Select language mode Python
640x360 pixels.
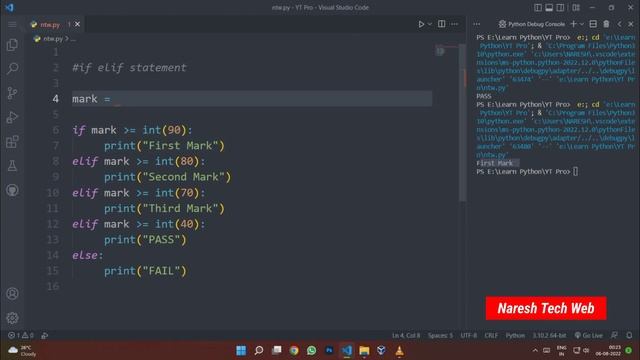515,335
